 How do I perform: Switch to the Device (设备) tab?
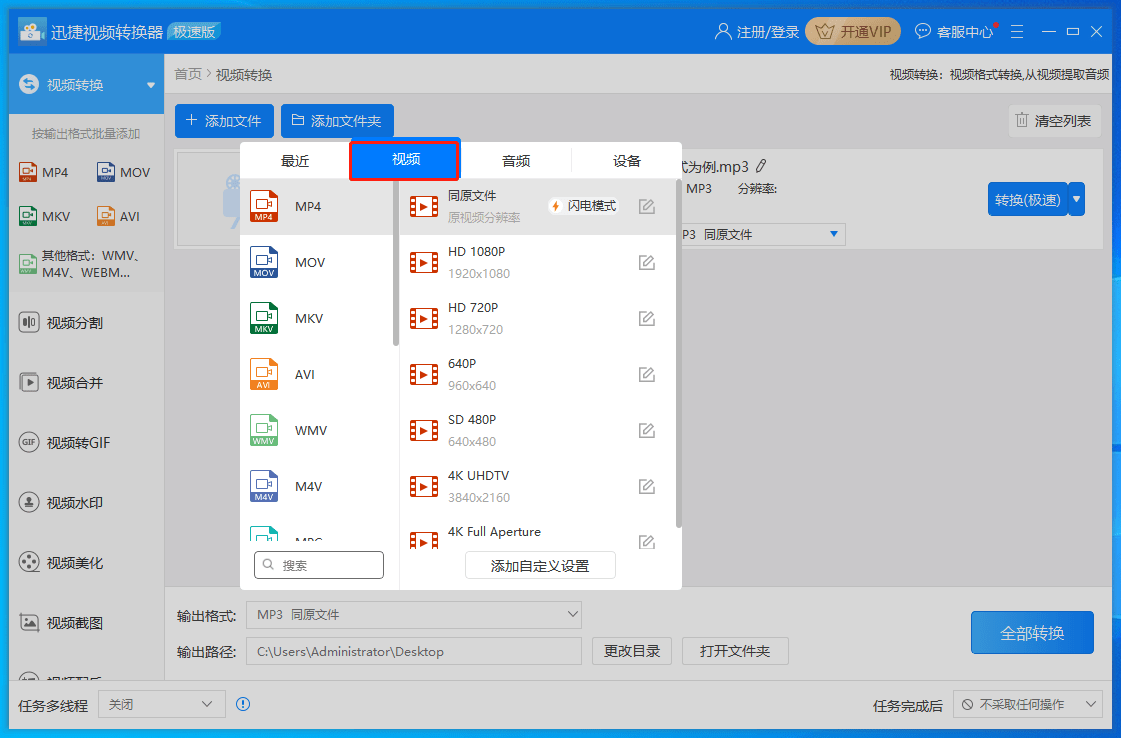coord(627,161)
